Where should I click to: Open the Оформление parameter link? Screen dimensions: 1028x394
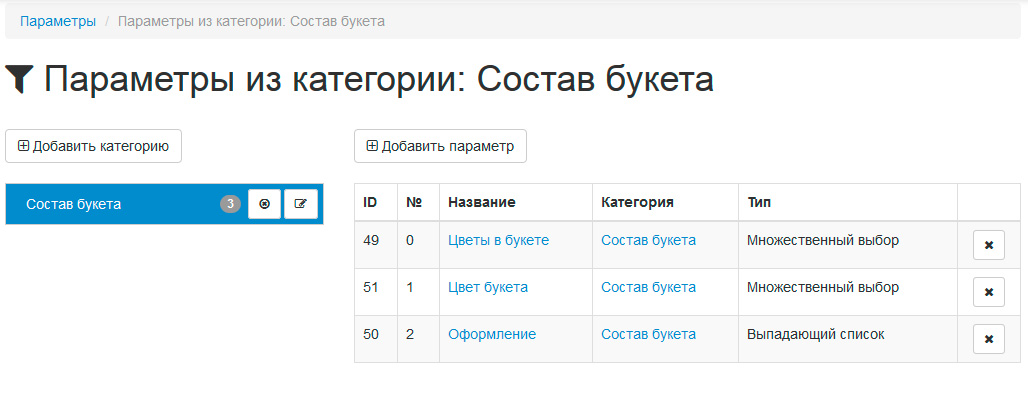(492, 334)
